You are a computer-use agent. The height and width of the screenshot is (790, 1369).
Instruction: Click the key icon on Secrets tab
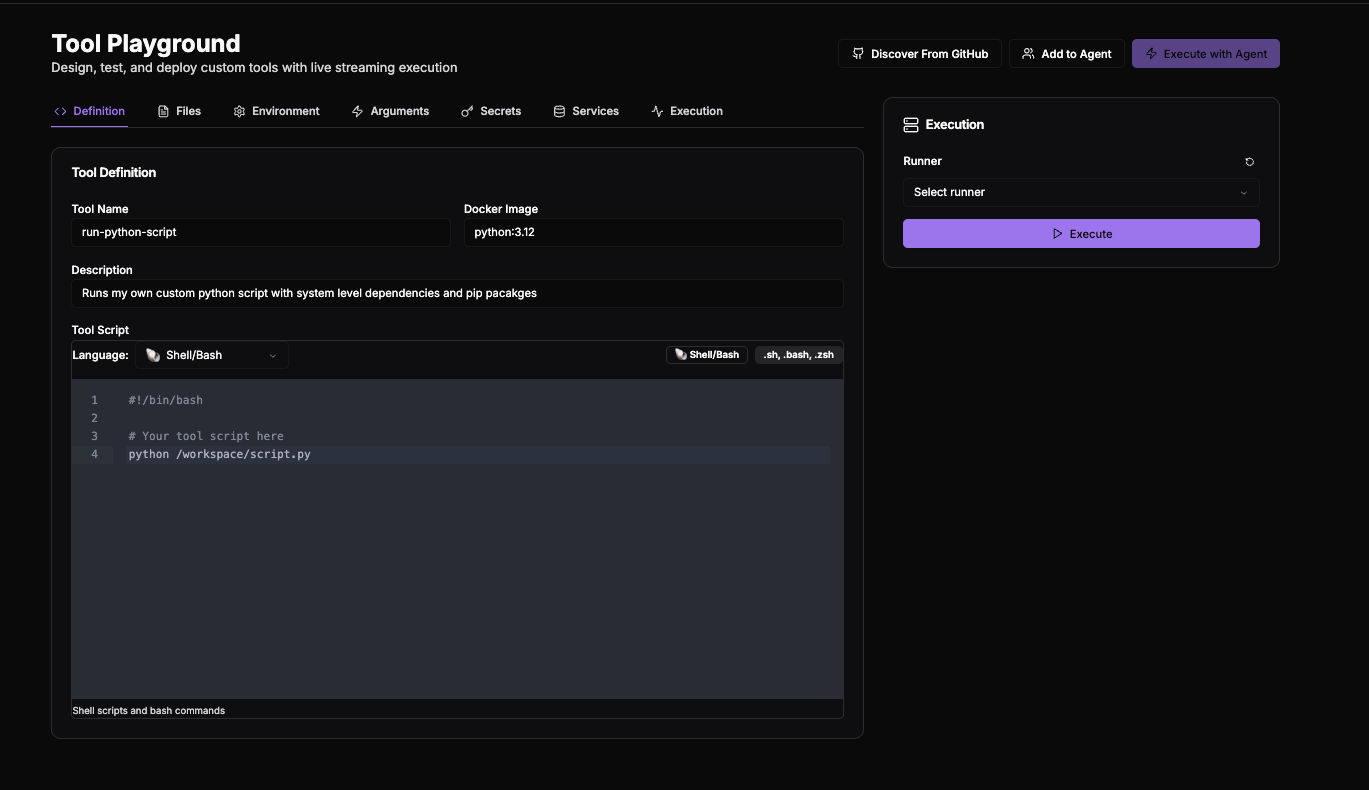(467, 111)
